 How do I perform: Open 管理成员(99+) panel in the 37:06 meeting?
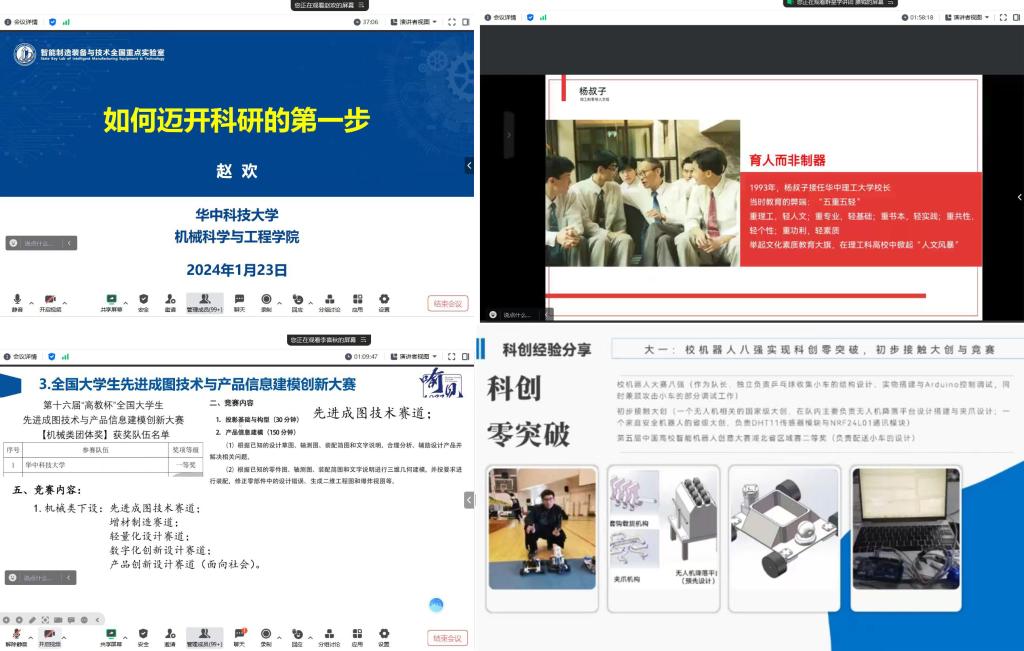tap(205, 300)
